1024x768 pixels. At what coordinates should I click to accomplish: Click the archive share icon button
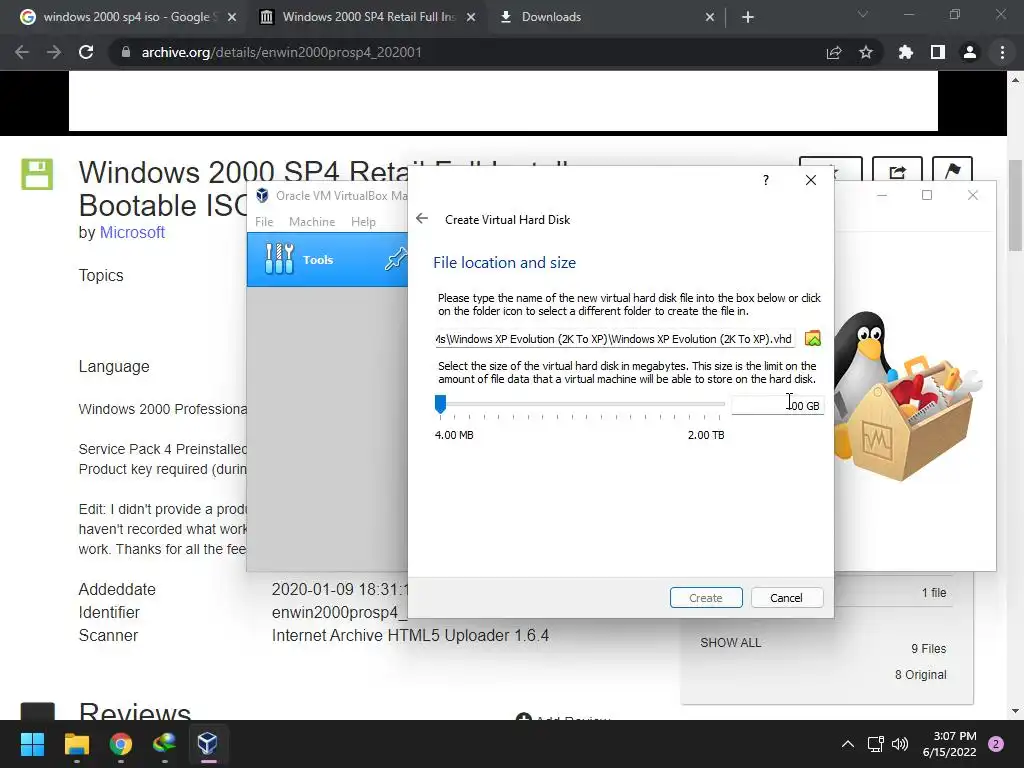coord(897,172)
